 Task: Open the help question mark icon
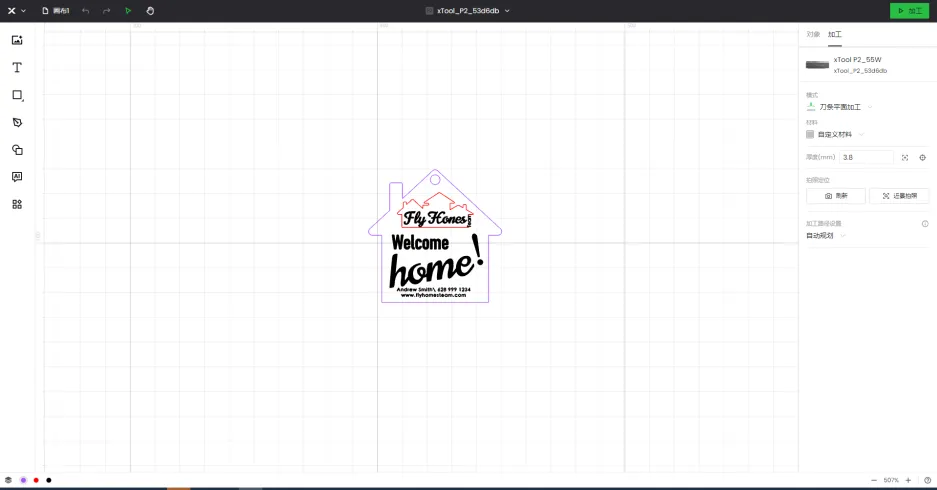[927, 480]
